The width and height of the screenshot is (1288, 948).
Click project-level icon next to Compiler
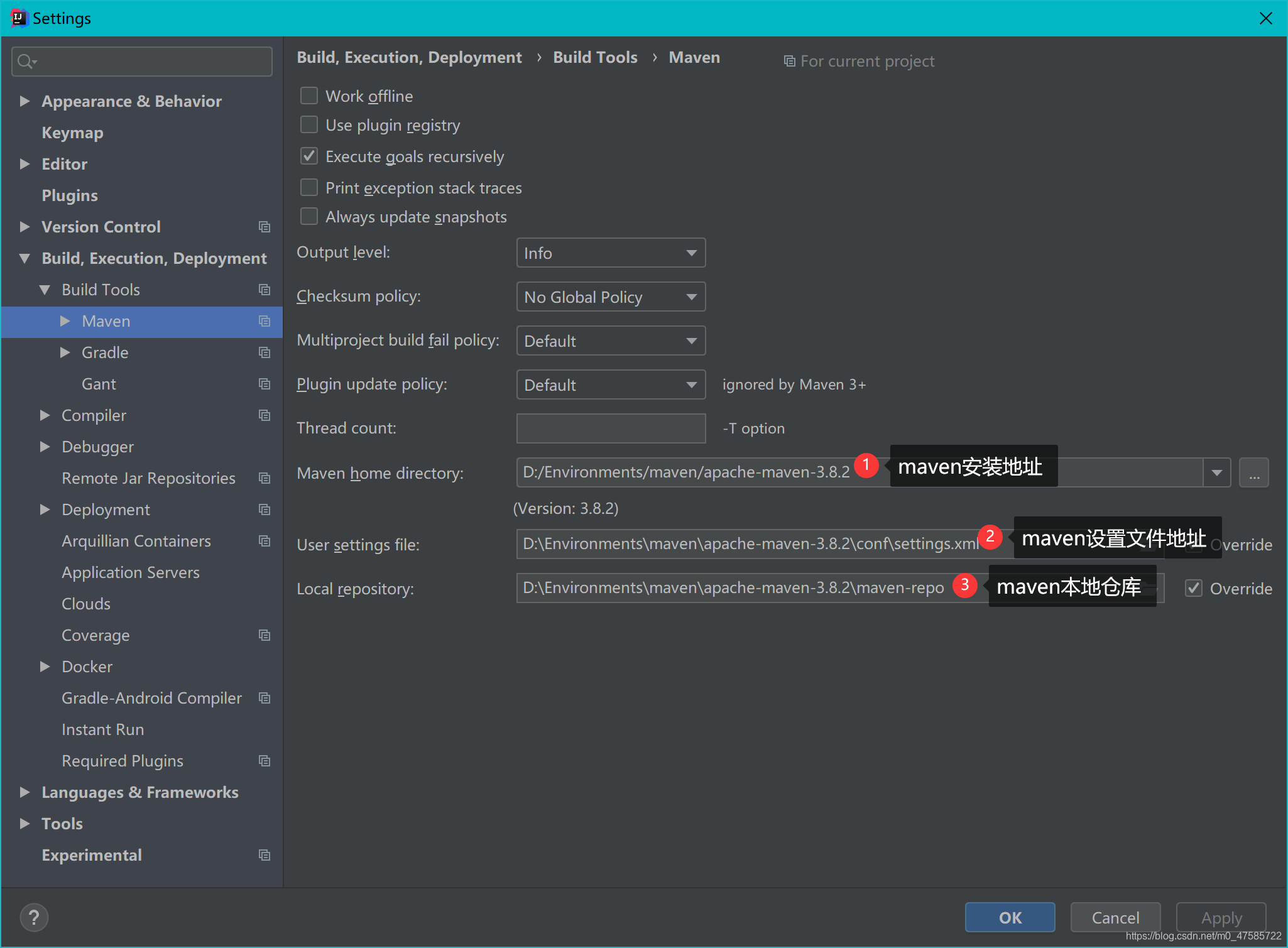point(265,415)
